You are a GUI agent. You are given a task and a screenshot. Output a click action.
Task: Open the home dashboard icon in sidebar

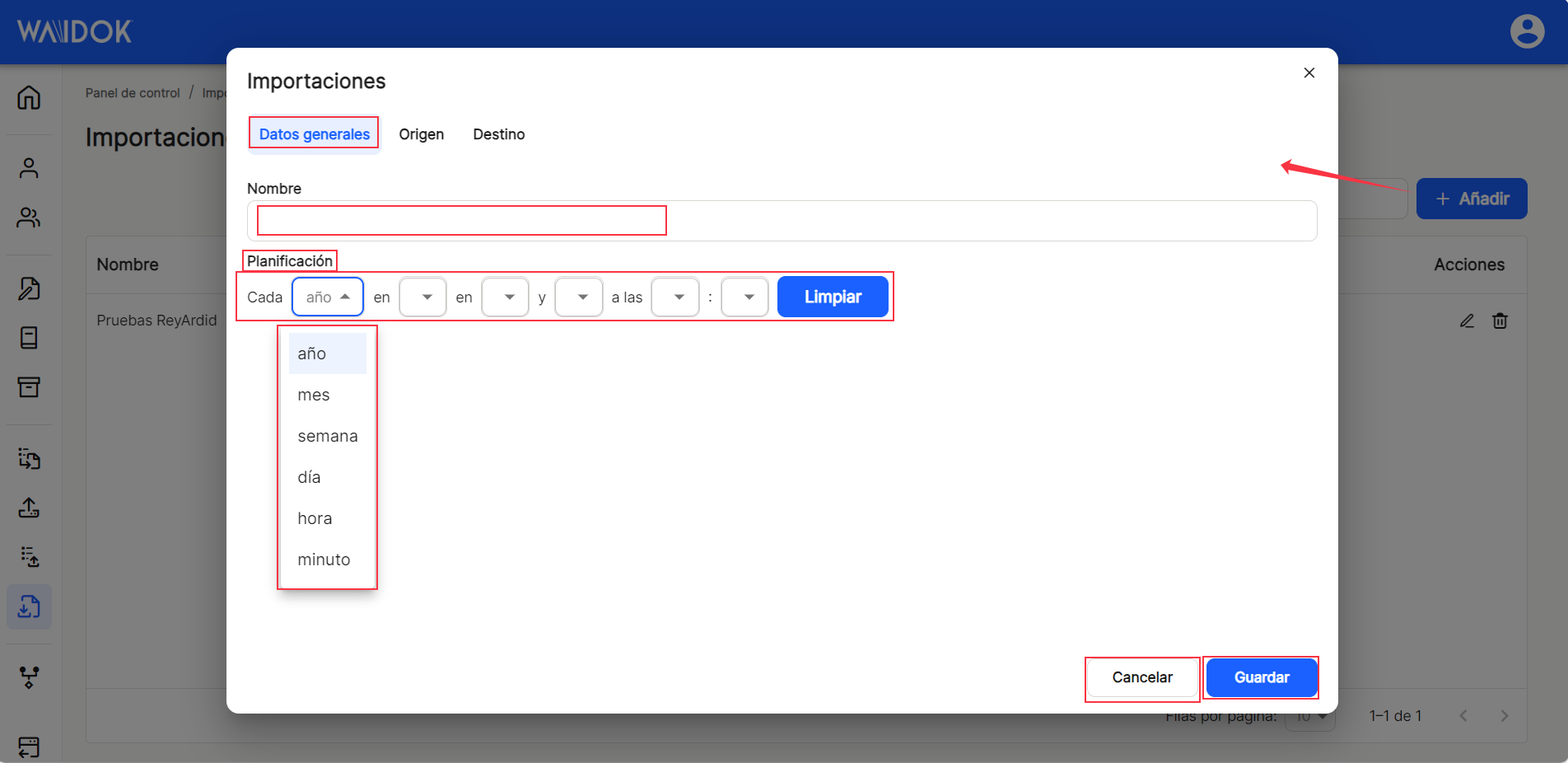[29, 97]
